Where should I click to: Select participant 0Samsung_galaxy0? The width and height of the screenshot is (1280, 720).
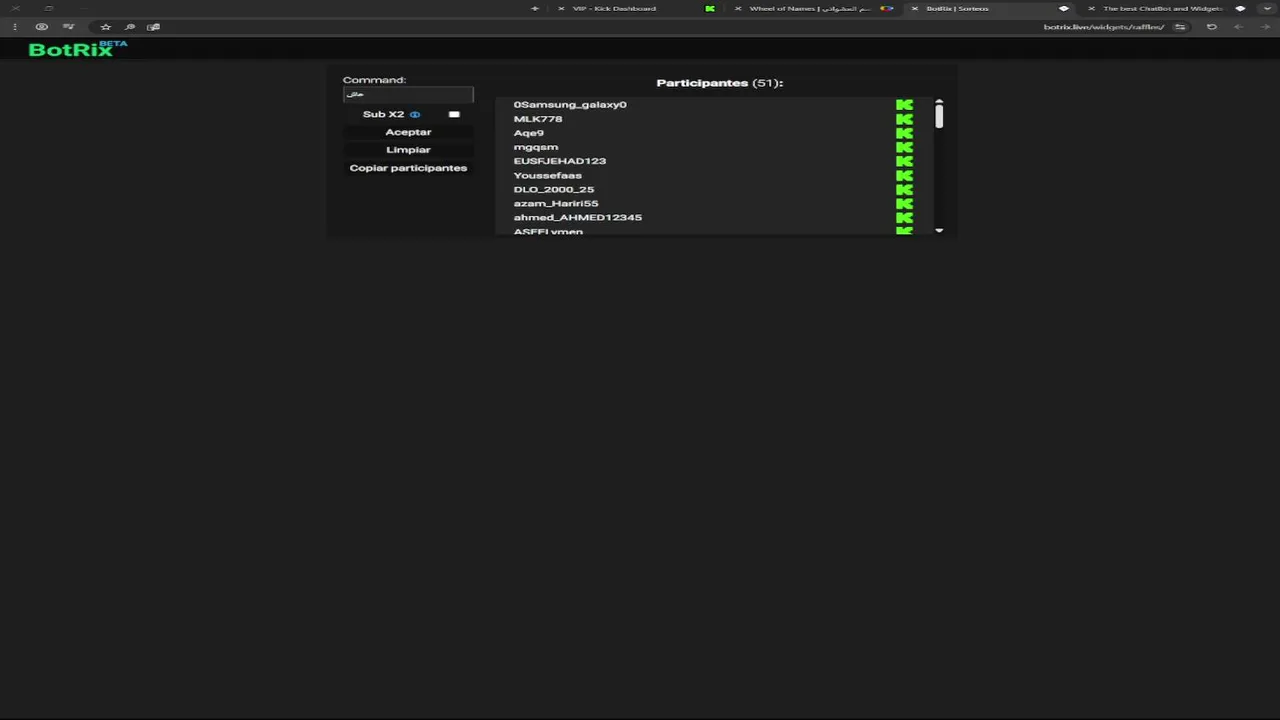coord(570,105)
